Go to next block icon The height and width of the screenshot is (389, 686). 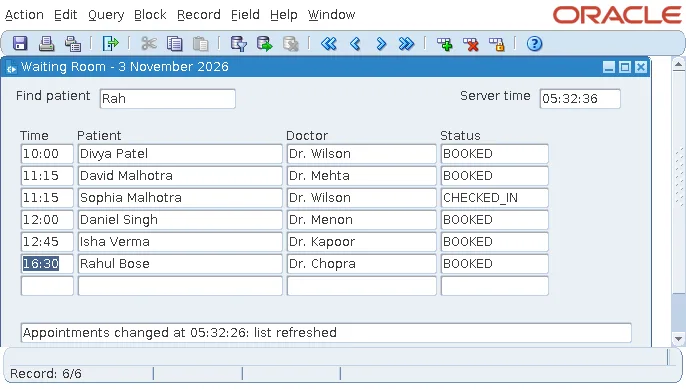[x=406, y=44]
